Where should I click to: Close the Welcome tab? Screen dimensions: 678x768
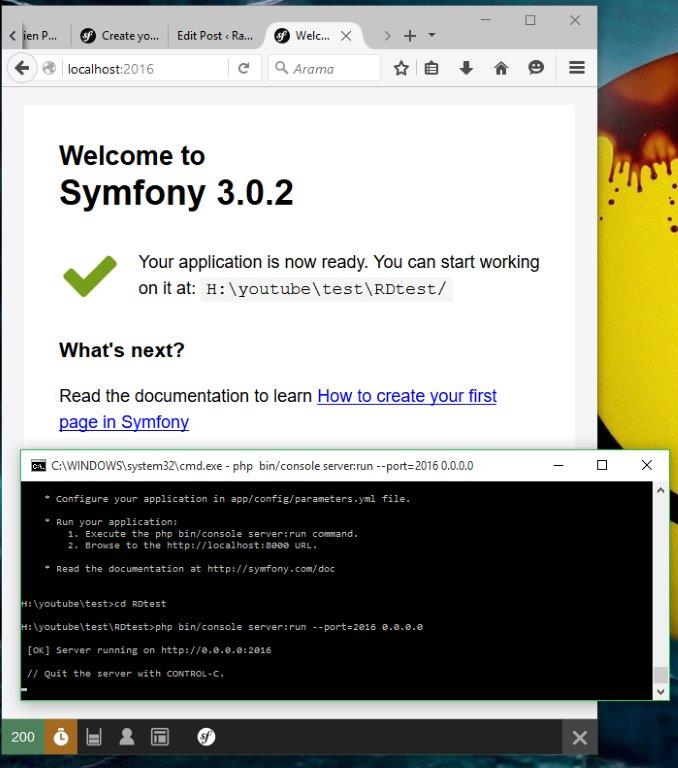pos(346,36)
